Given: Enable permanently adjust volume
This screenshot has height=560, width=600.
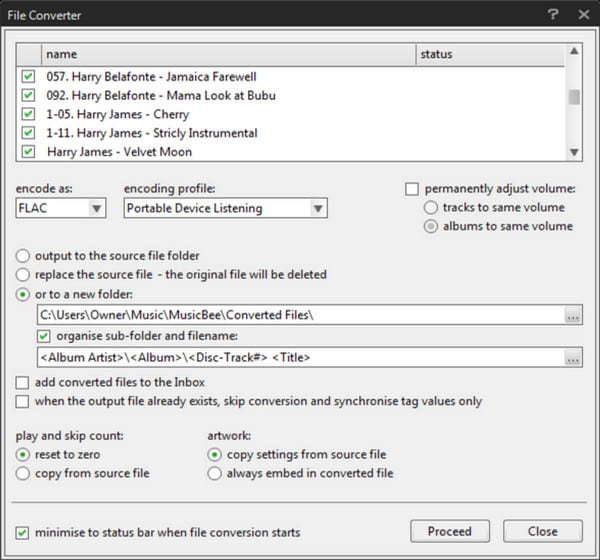Looking at the screenshot, I should (x=412, y=189).
